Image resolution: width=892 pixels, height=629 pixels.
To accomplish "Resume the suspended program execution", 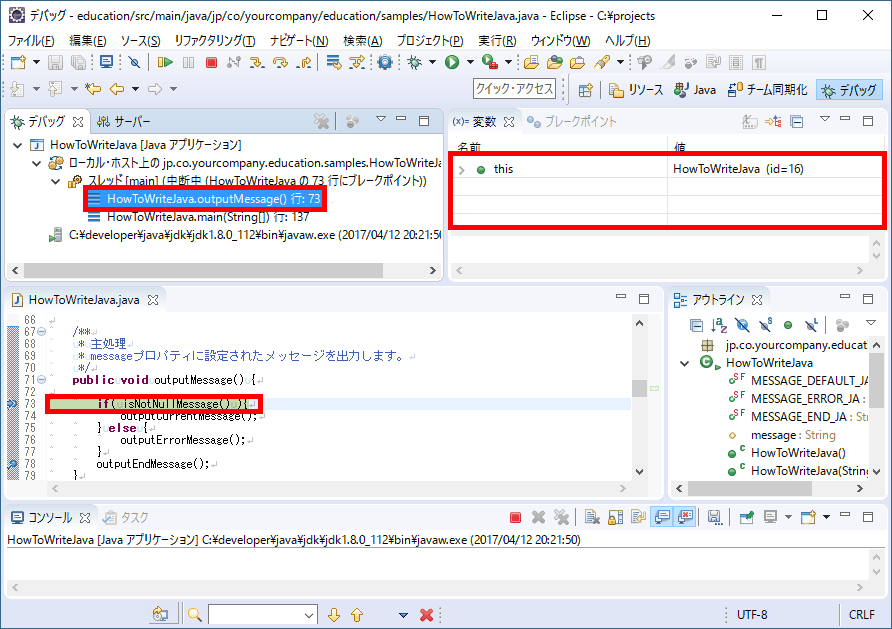I will [x=163, y=61].
